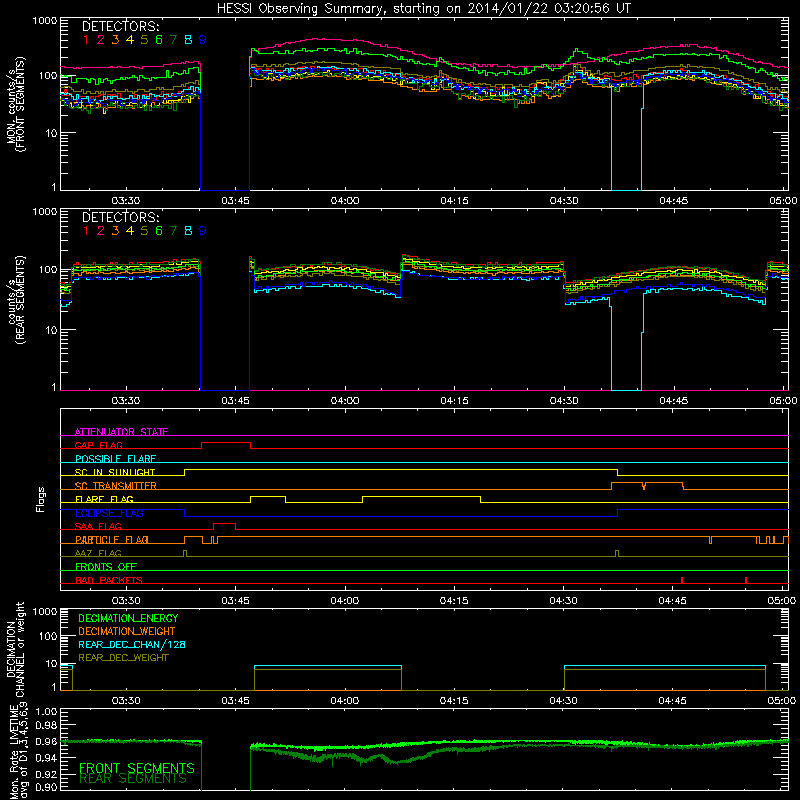
Task: Click the red BAD_PACKETS label
Action: [109, 580]
